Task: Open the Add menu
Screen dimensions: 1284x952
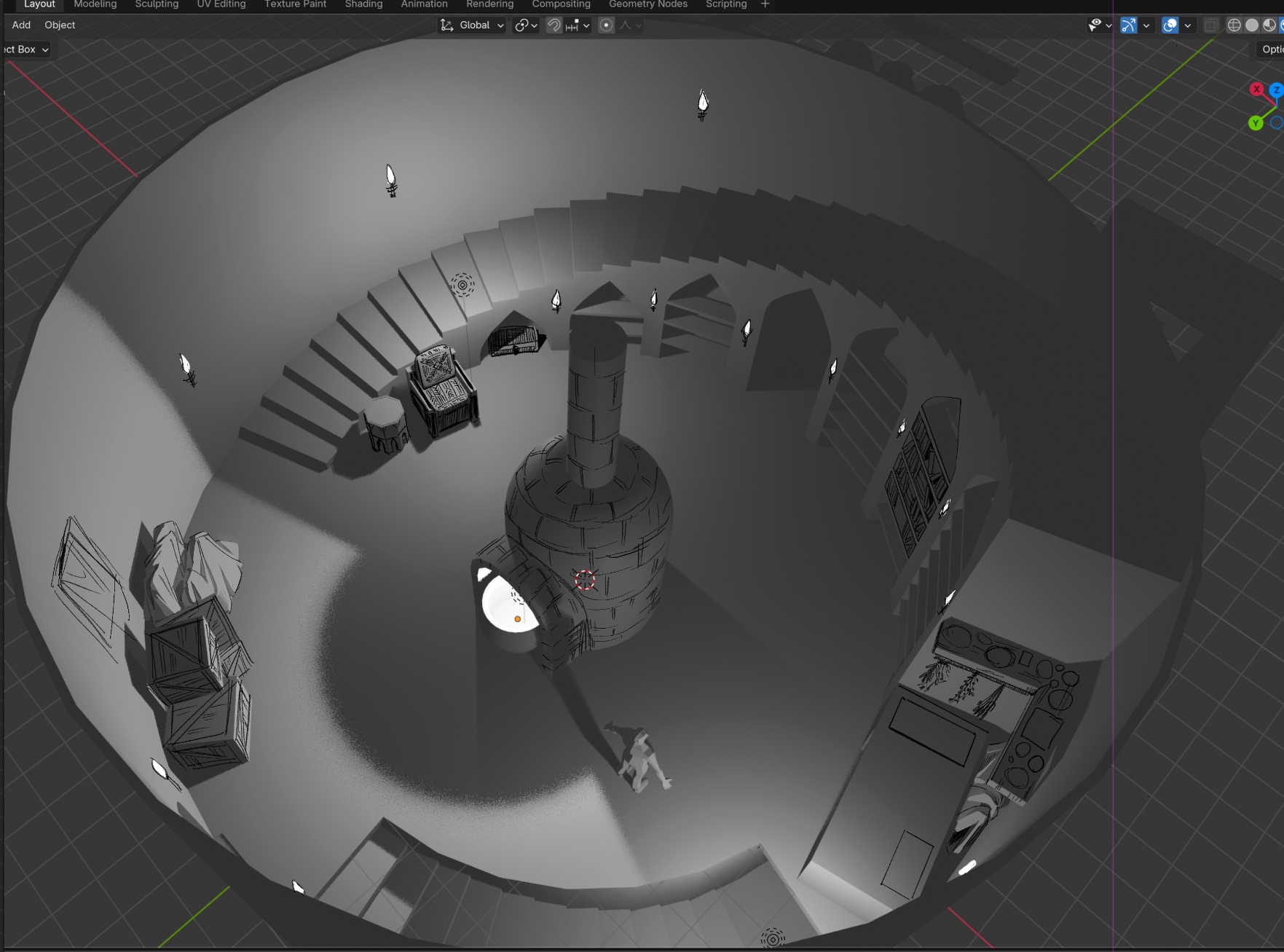Action: coord(21,25)
